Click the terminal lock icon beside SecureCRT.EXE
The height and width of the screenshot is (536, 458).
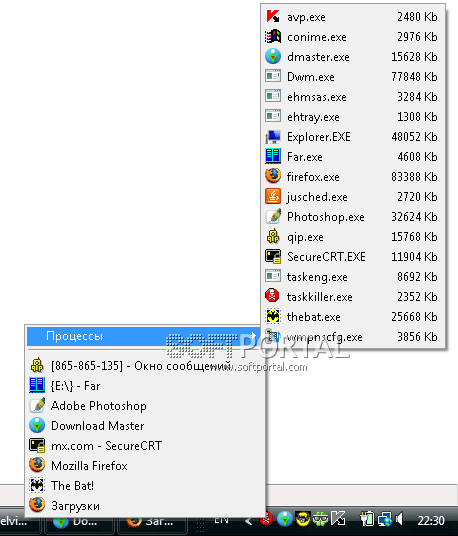coord(273,256)
